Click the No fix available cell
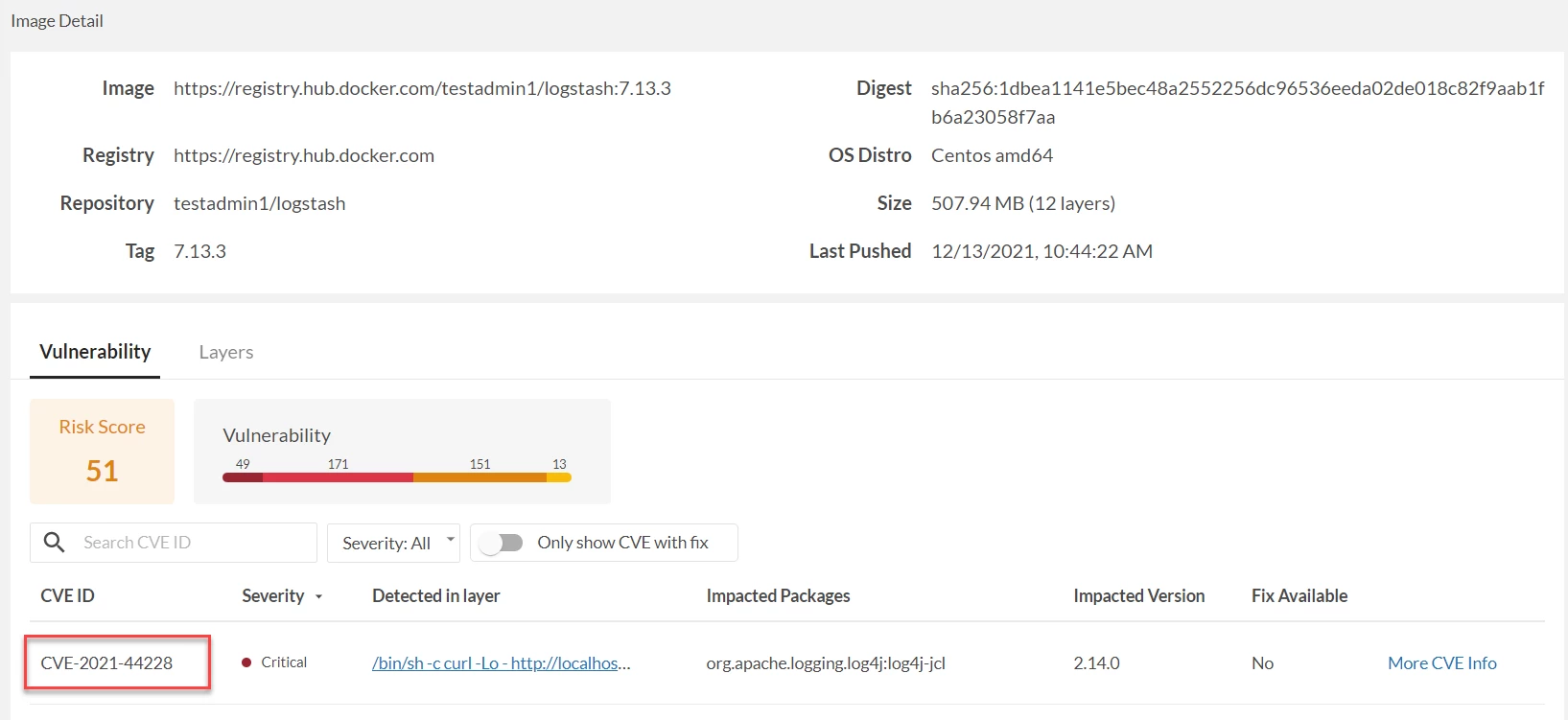 (1262, 662)
